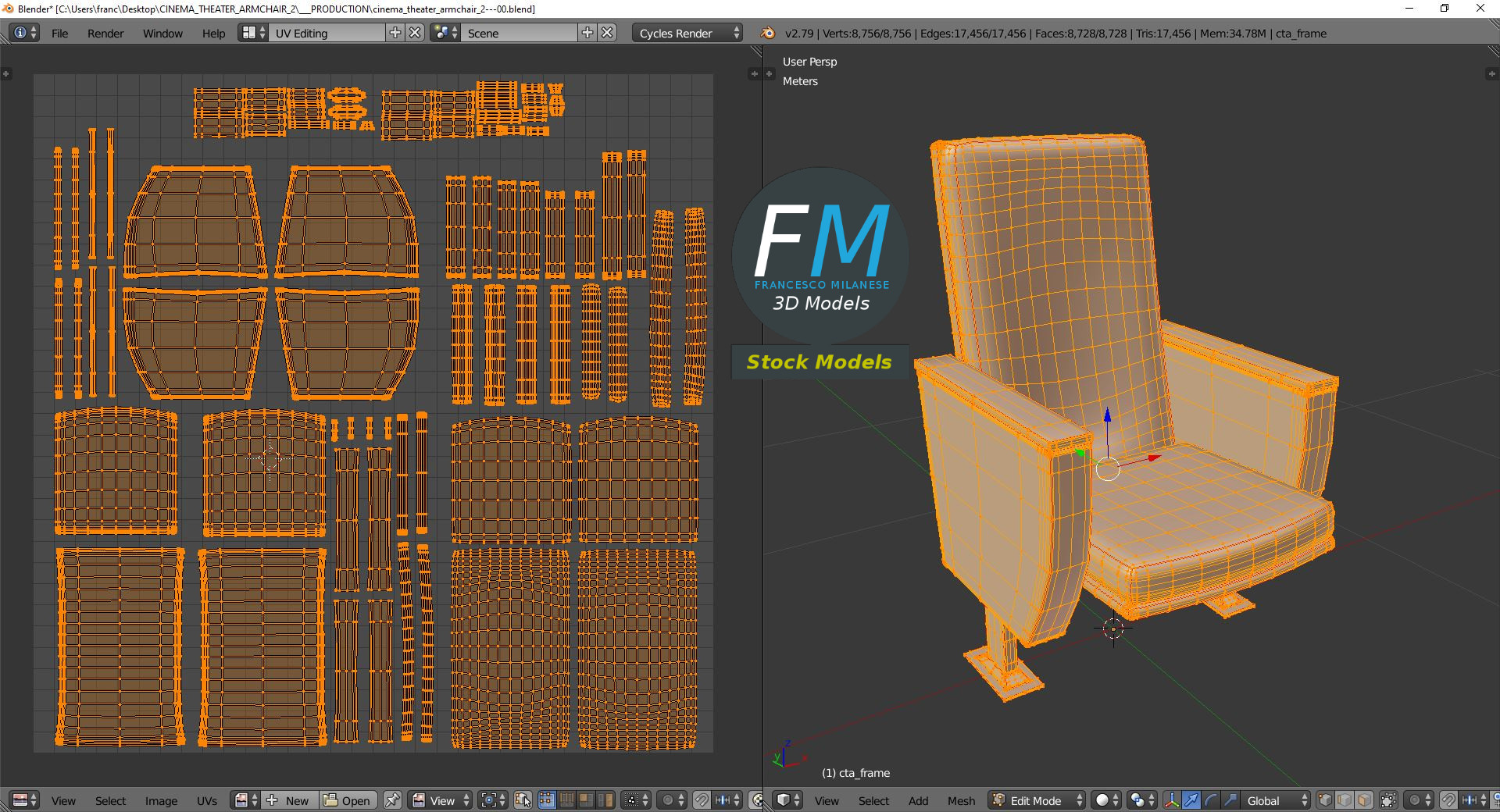This screenshot has width=1500, height=812.
Task: Click the UV Editing layout name field
Action: point(327,33)
